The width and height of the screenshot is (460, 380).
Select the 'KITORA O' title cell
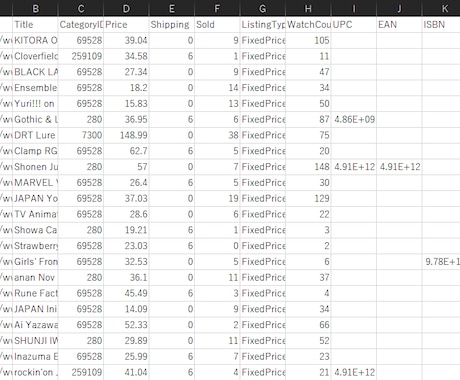pyautogui.click(x=35, y=40)
